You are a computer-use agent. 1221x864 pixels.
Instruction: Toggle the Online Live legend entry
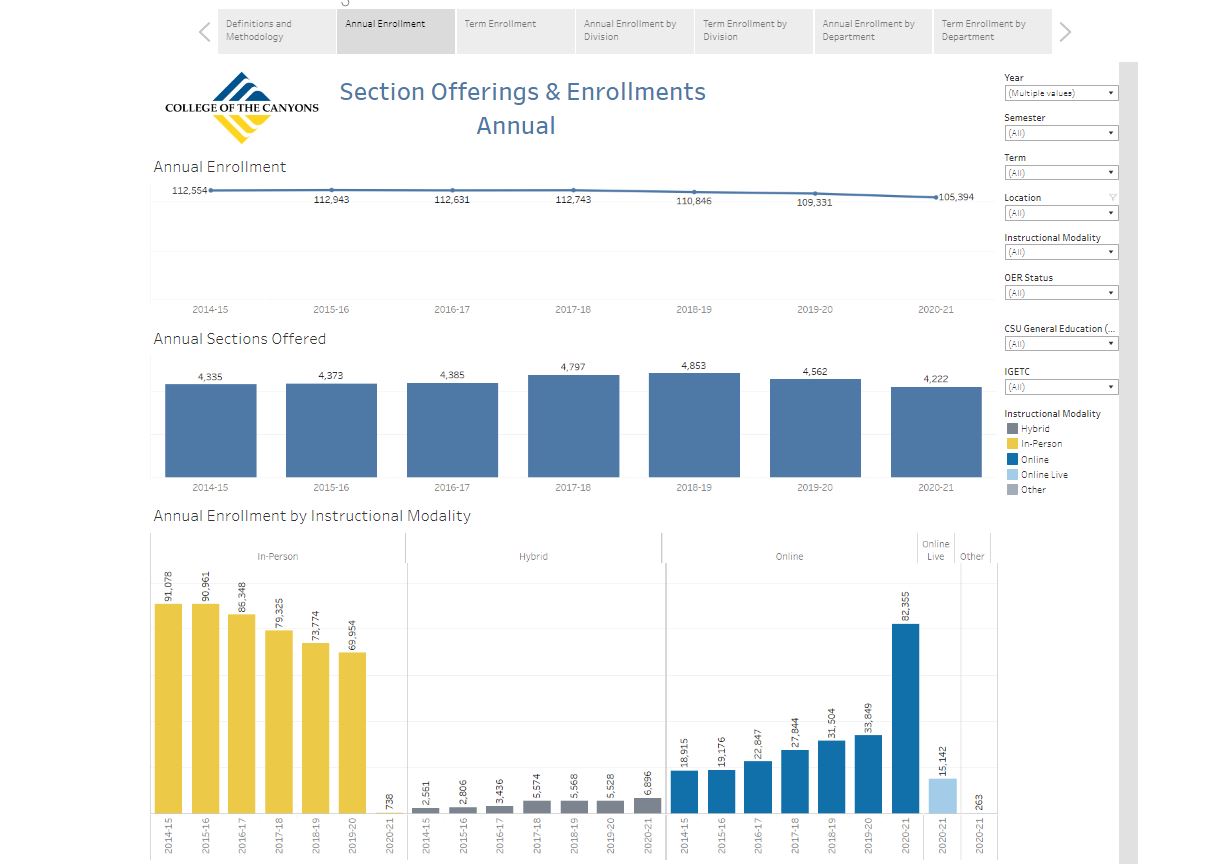(1012, 473)
